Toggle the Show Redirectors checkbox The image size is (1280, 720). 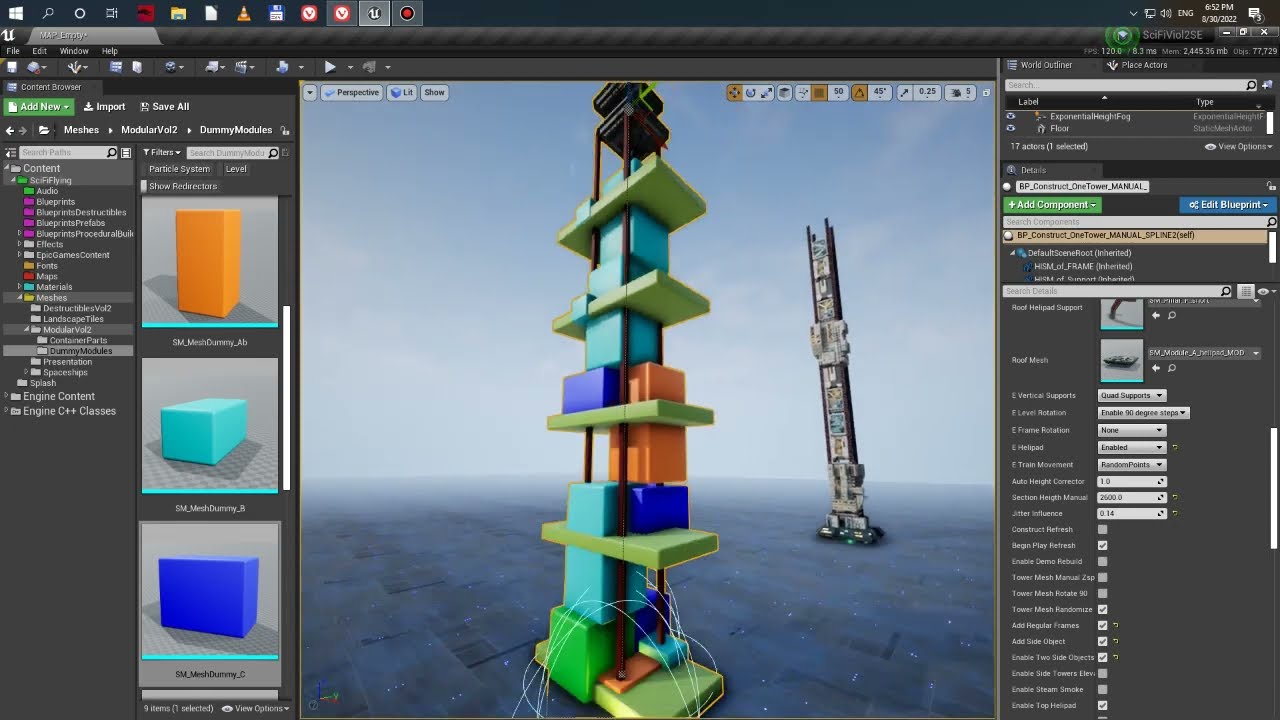click(x=144, y=186)
